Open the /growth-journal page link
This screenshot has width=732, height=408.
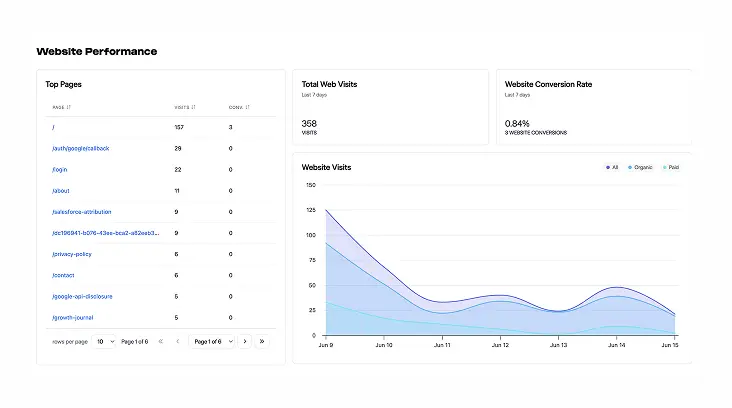pyautogui.click(x=72, y=318)
